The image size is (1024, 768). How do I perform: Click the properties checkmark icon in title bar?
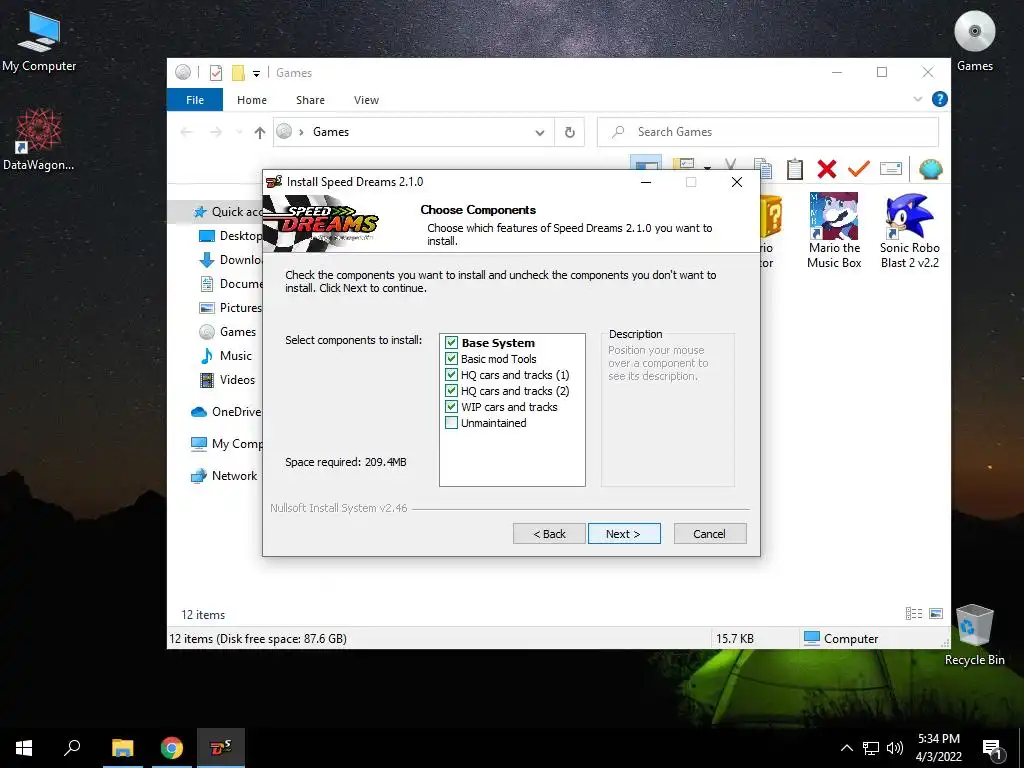click(x=216, y=72)
